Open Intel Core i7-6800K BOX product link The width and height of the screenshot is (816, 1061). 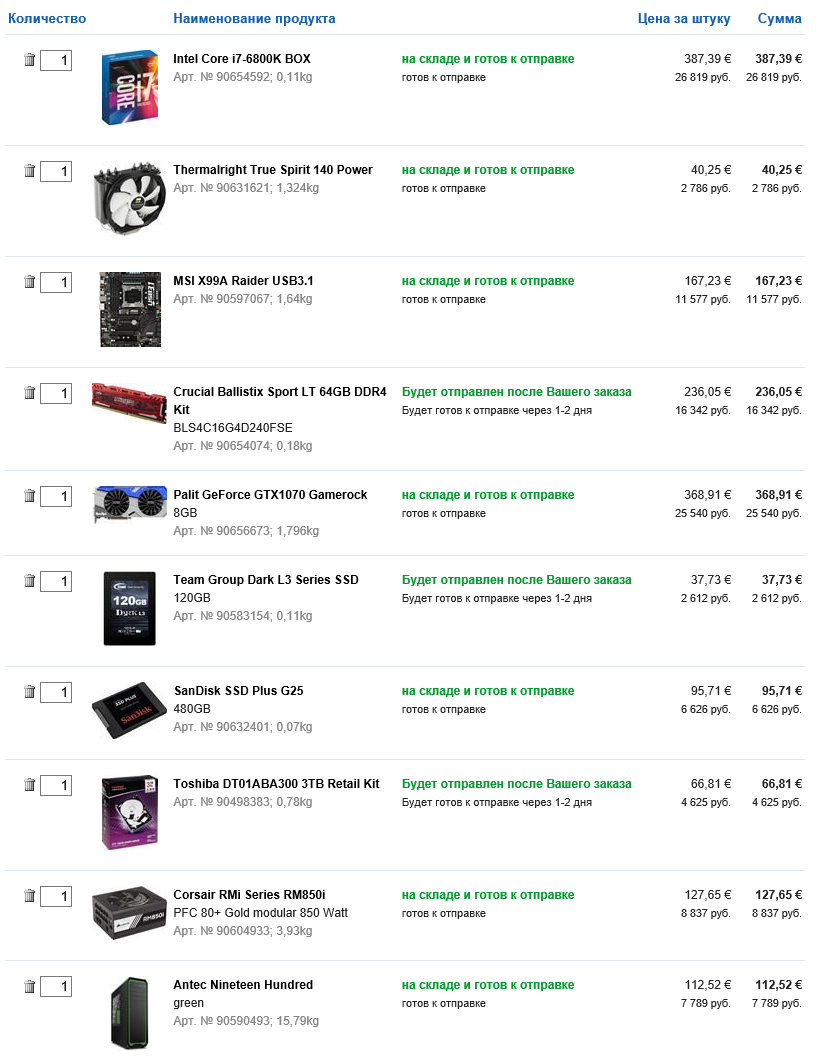241,59
